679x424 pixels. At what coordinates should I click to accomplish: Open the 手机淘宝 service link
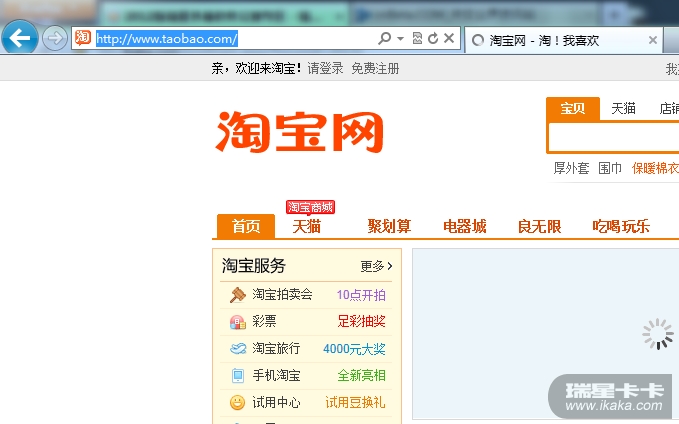(x=276, y=375)
